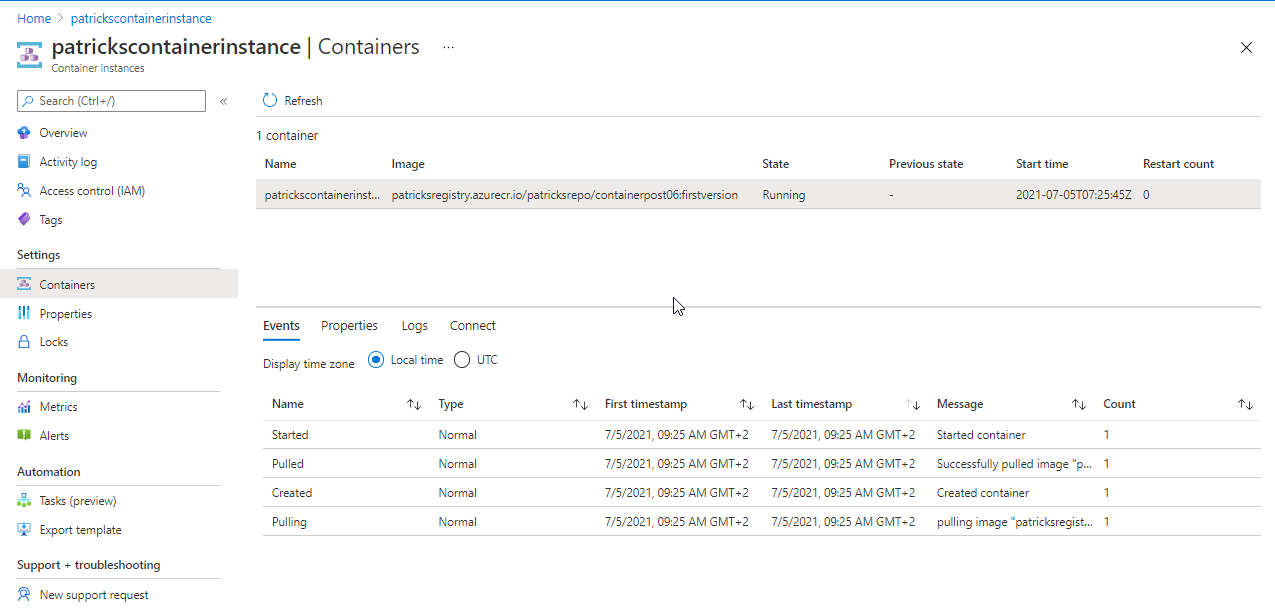
Task: Open the Logs tab
Action: (414, 326)
